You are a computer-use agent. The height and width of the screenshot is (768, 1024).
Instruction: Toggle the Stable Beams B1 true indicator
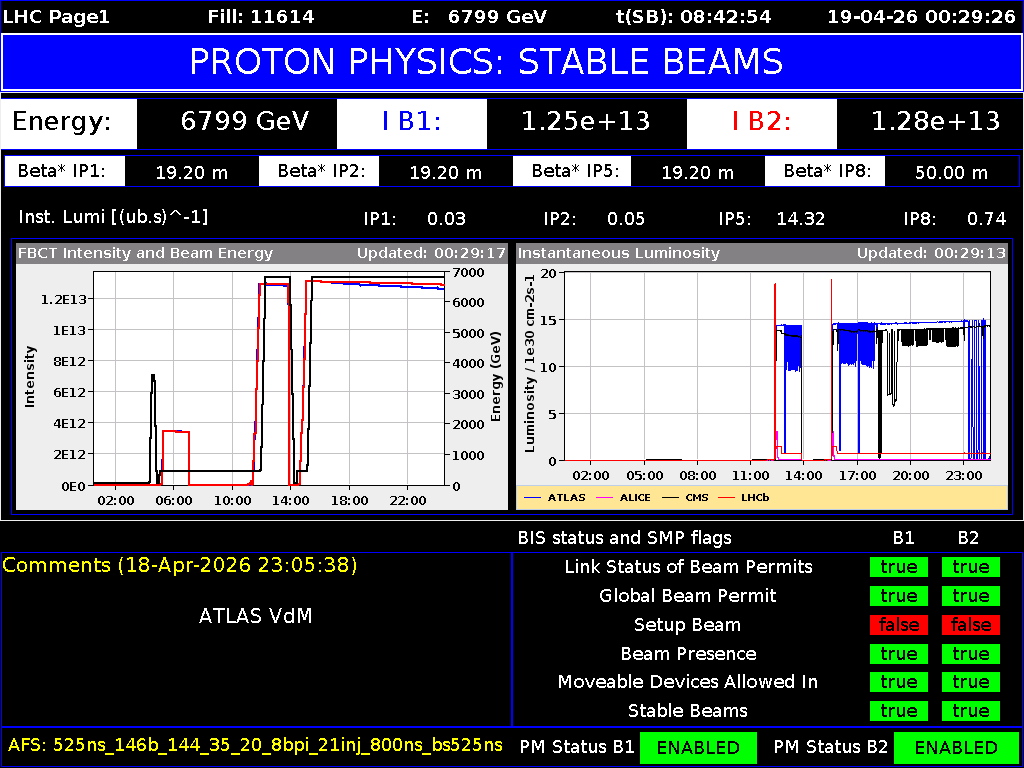898,711
